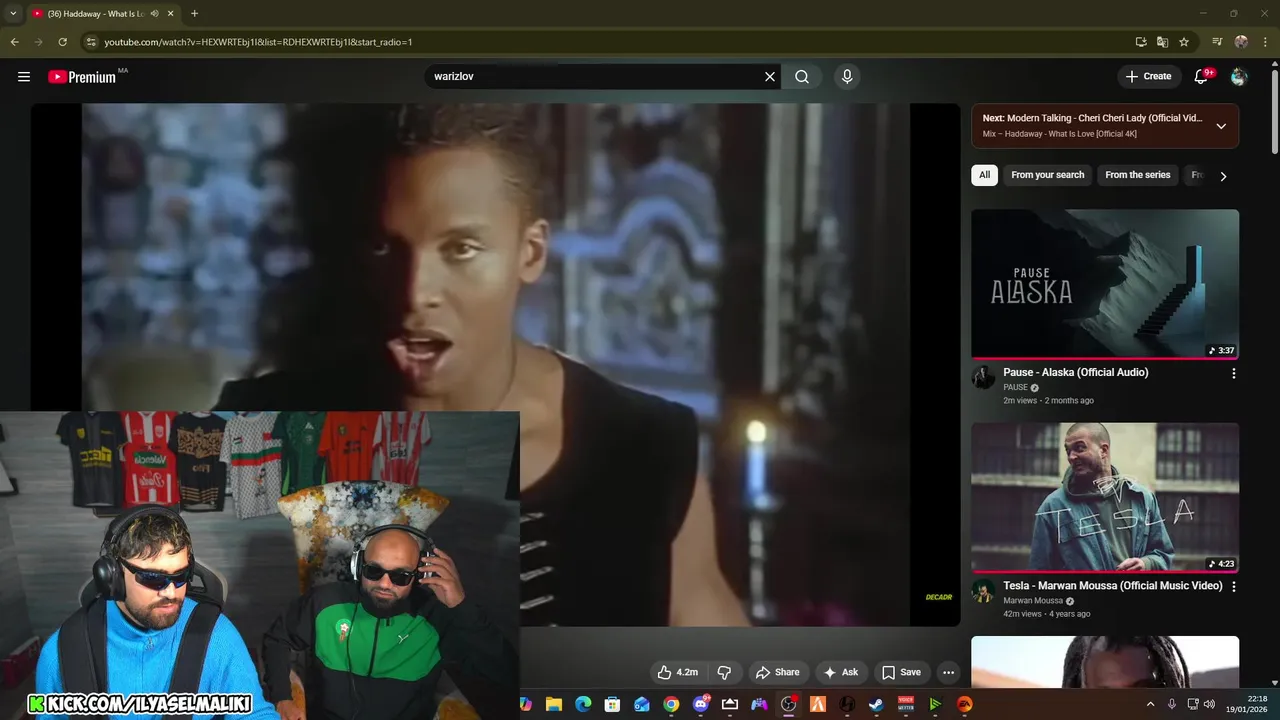Open the tab search dropdown arrow
Screen dimensions: 1280x720
click(x=13, y=14)
